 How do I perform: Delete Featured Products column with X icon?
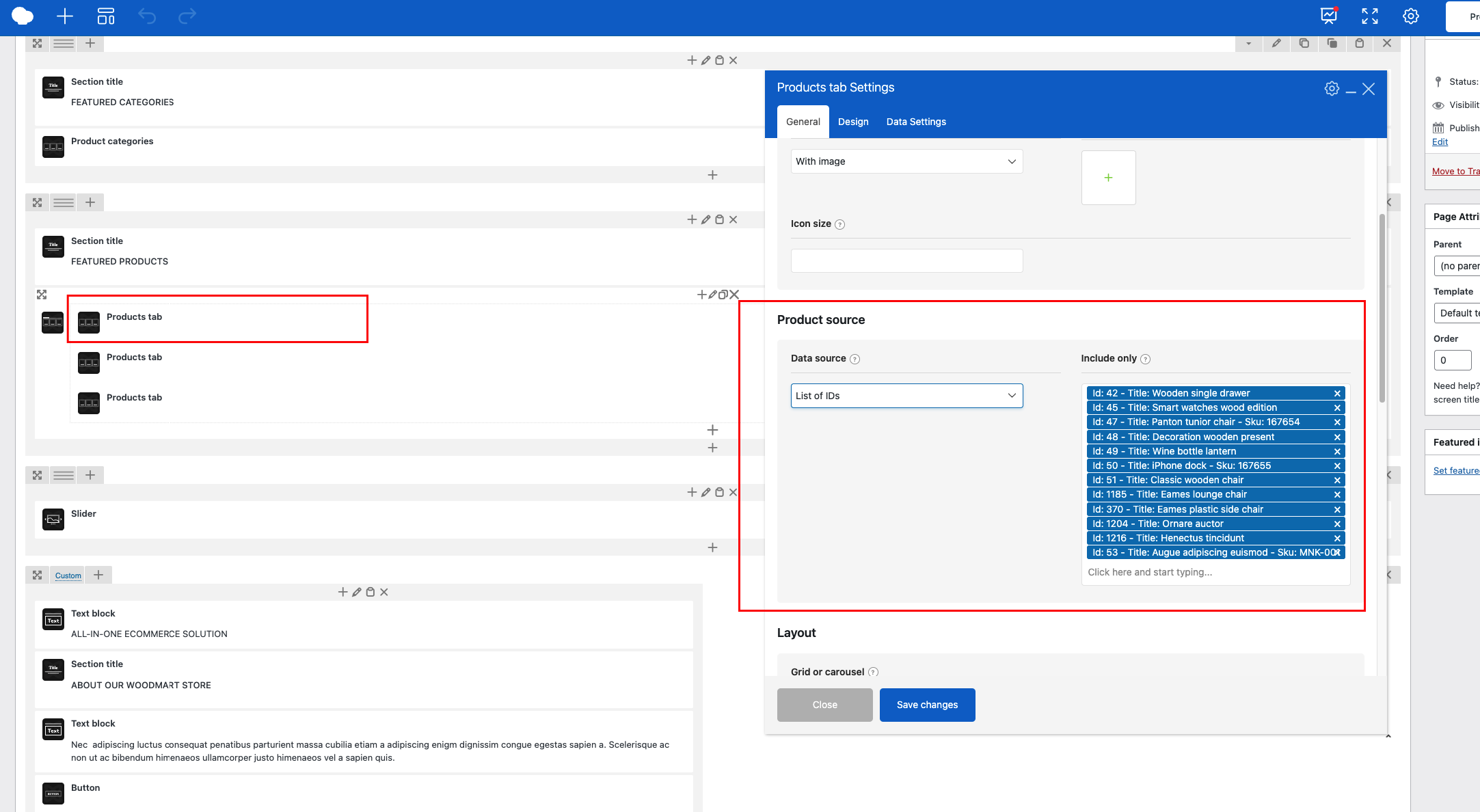point(733,219)
